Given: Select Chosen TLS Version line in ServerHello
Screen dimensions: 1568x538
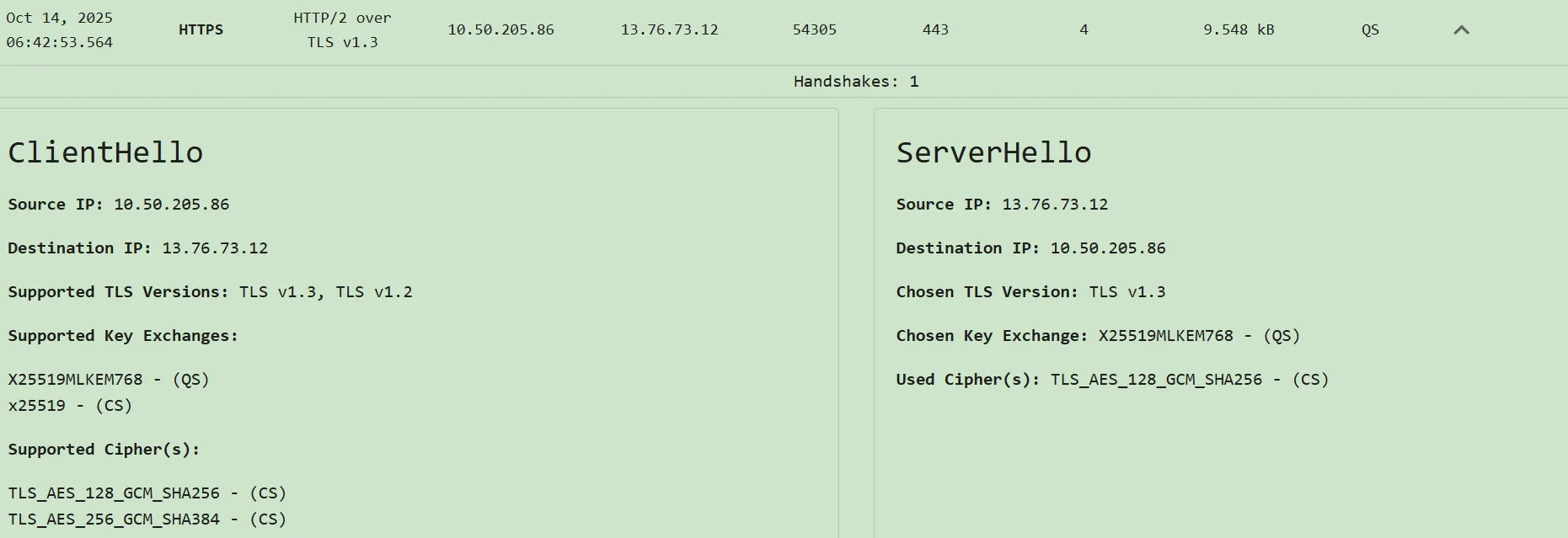Looking at the screenshot, I should point(1030,292).
